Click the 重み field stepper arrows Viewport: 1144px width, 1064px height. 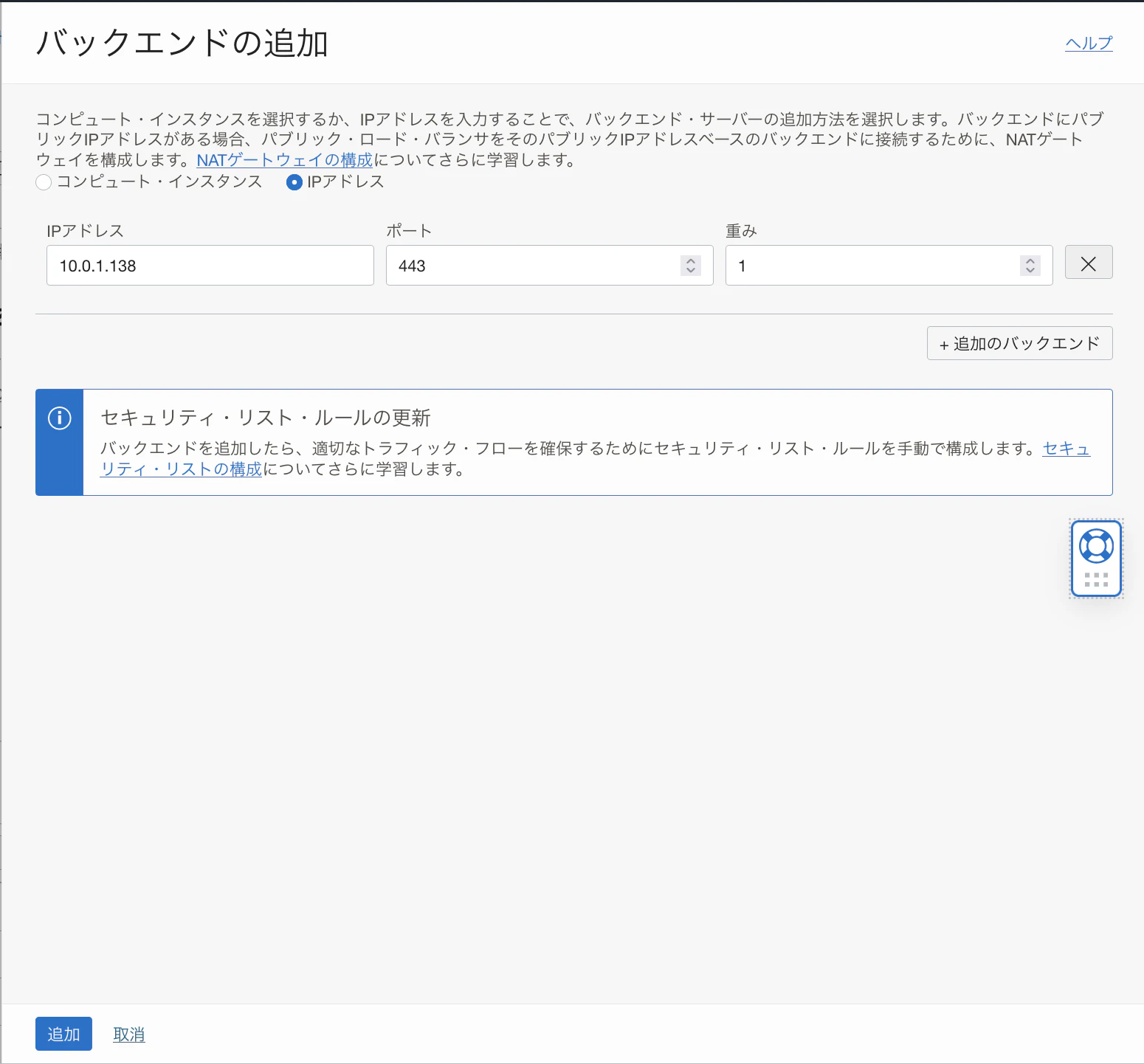[1030, 266]
